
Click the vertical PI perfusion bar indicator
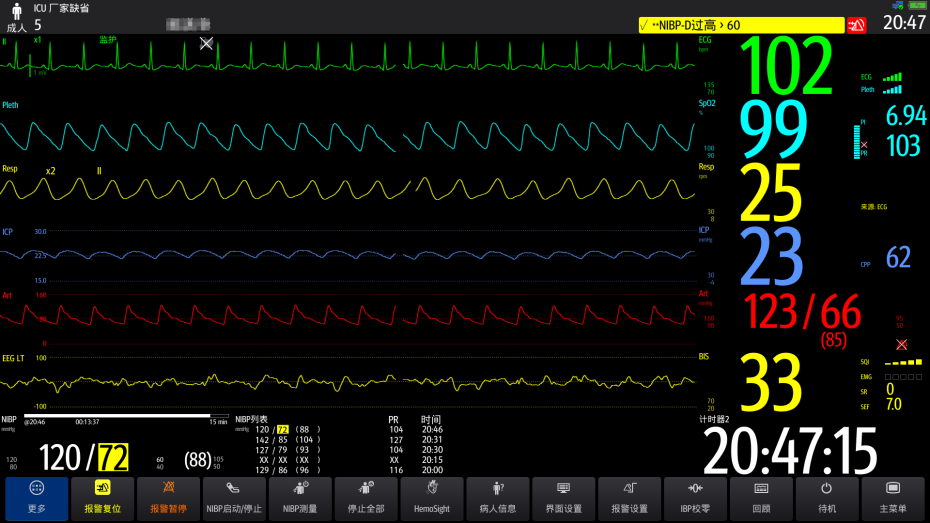856,142
